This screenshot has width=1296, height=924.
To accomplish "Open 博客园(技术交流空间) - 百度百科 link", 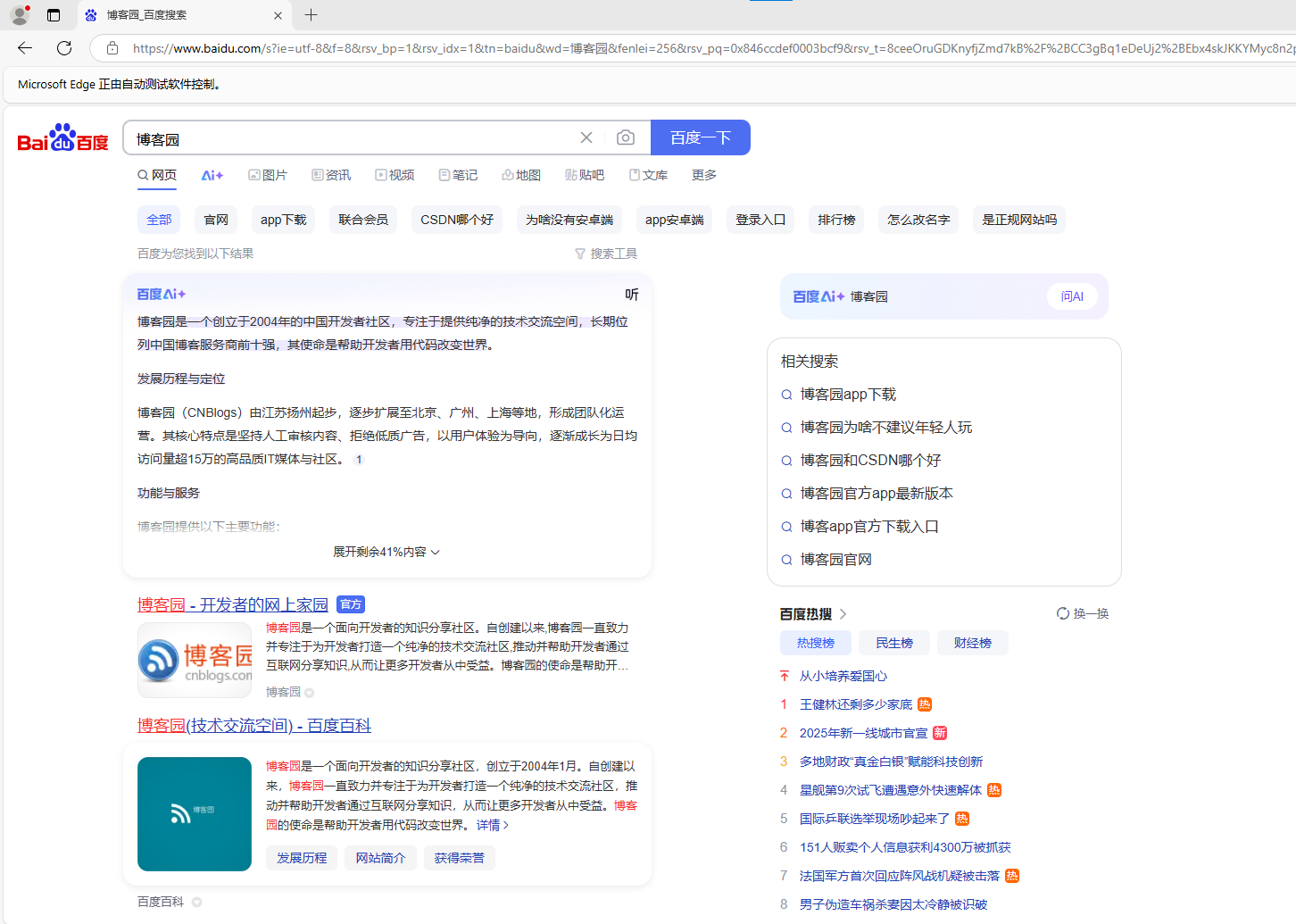I will click(x=254, y=726).
